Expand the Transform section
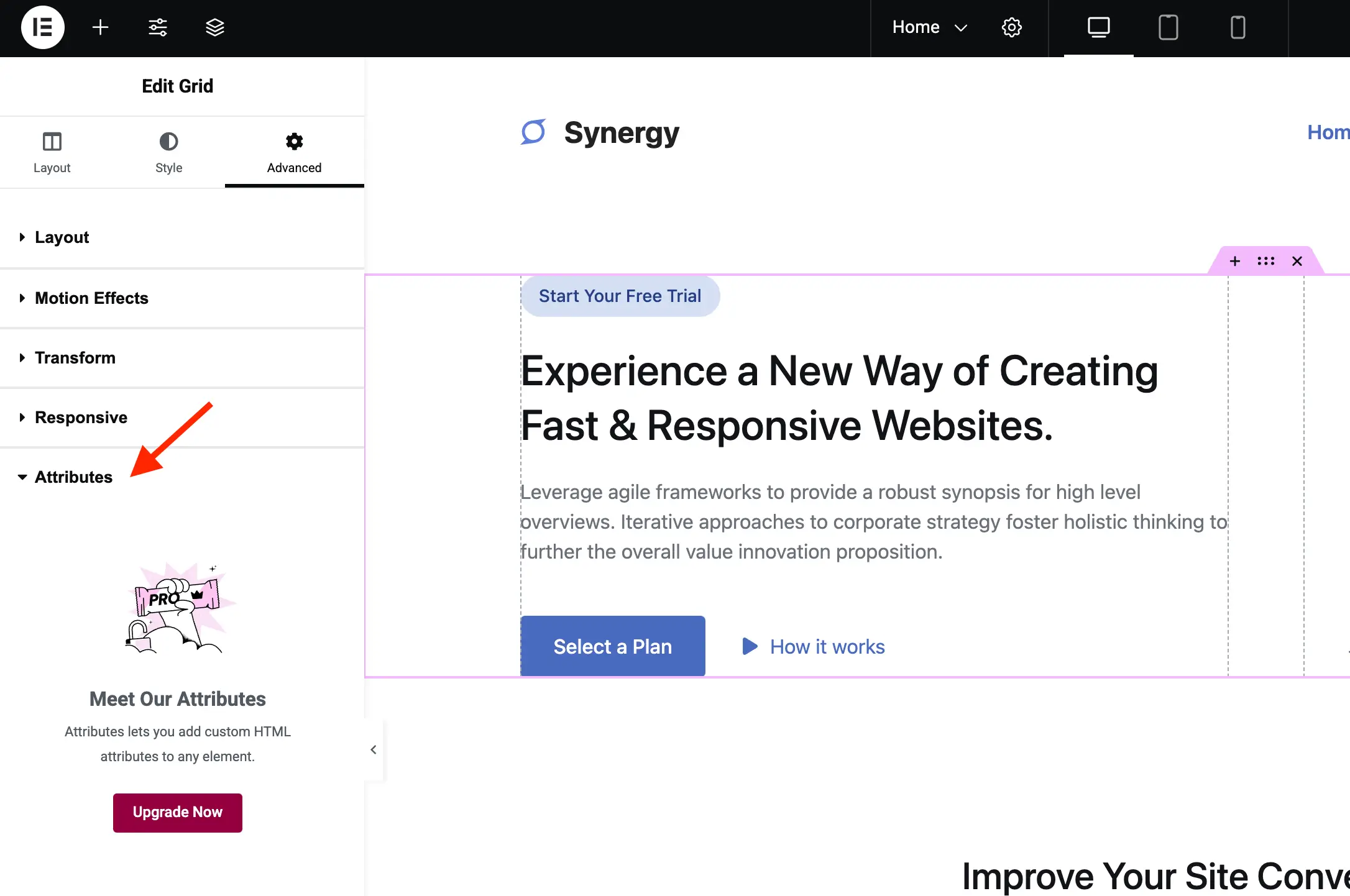The width and height of the screenshot is (1350, 896). tap(182, 358)
